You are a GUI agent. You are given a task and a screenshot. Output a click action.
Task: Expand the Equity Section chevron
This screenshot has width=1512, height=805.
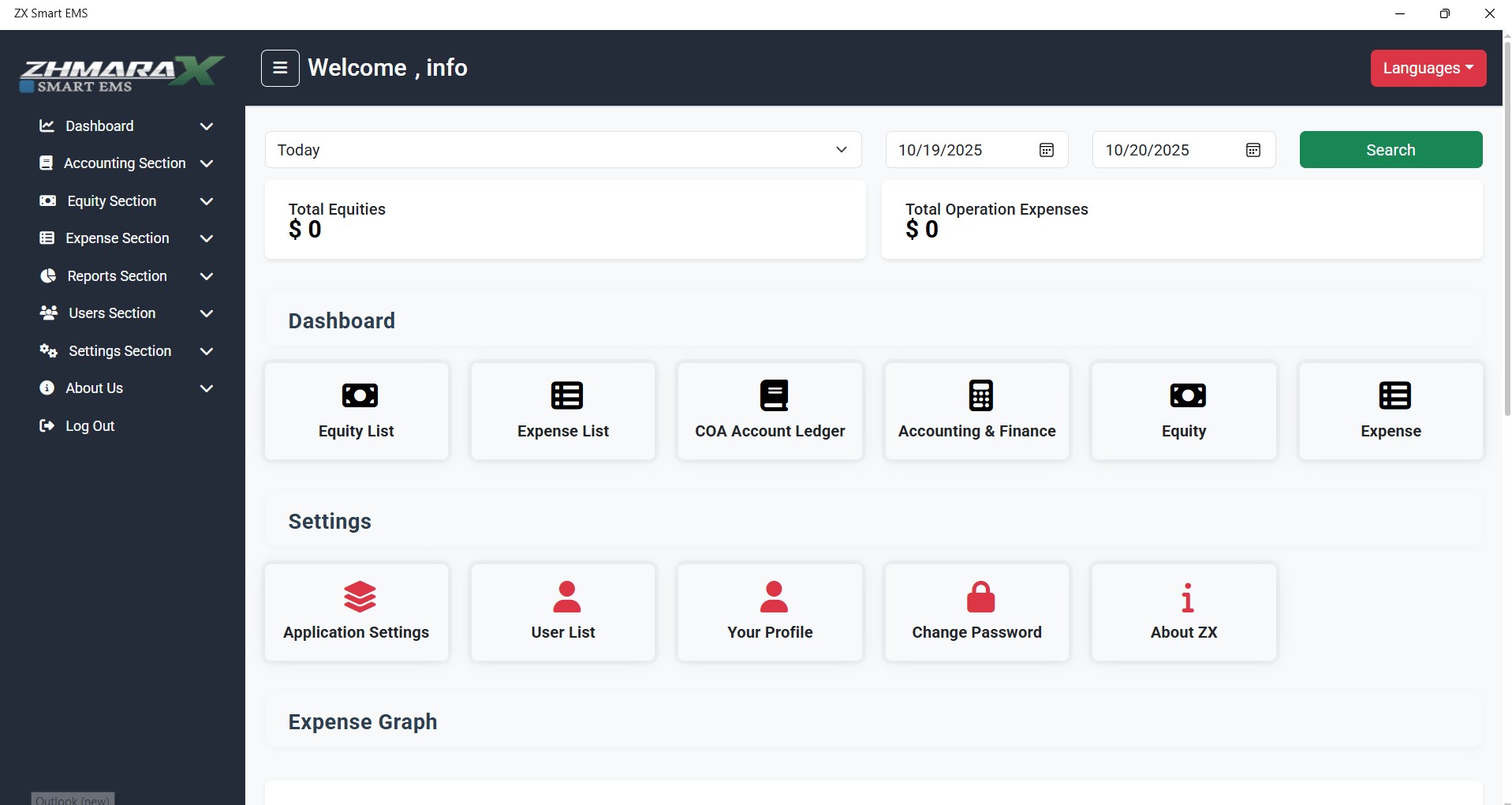pyautogui.click(x=207, y=201)
